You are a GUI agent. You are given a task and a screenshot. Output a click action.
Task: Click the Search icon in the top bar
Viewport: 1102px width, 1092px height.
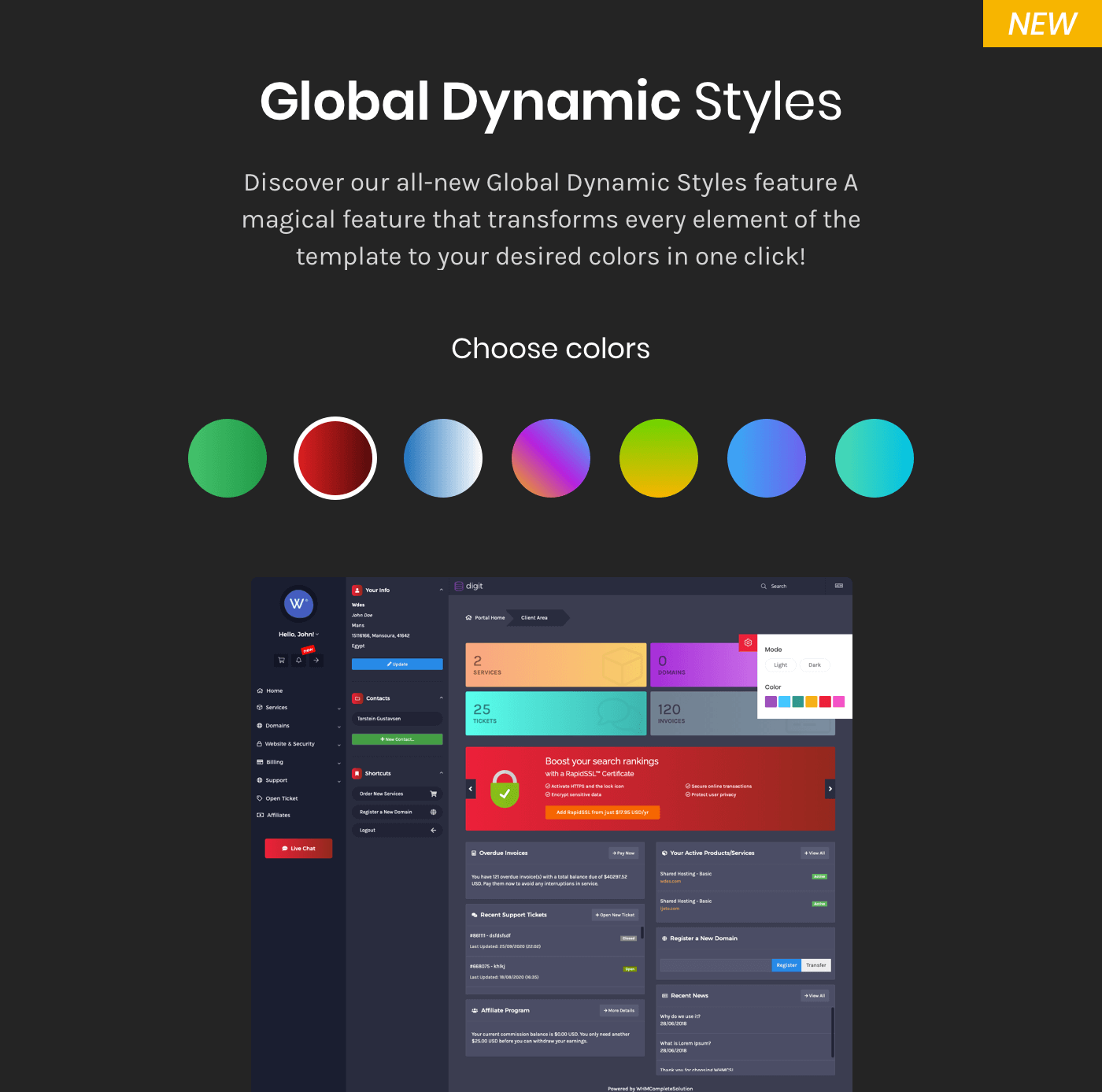point(763,586)
